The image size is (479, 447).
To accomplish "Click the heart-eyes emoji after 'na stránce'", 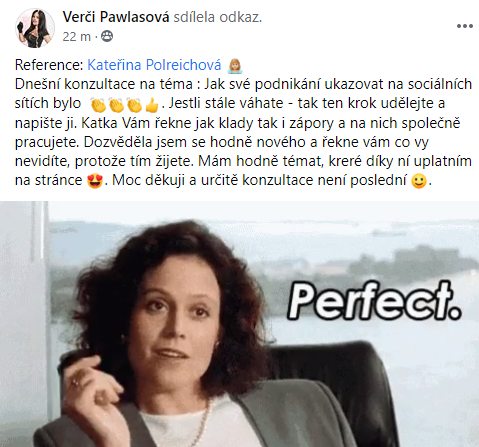I will (95, 181).
